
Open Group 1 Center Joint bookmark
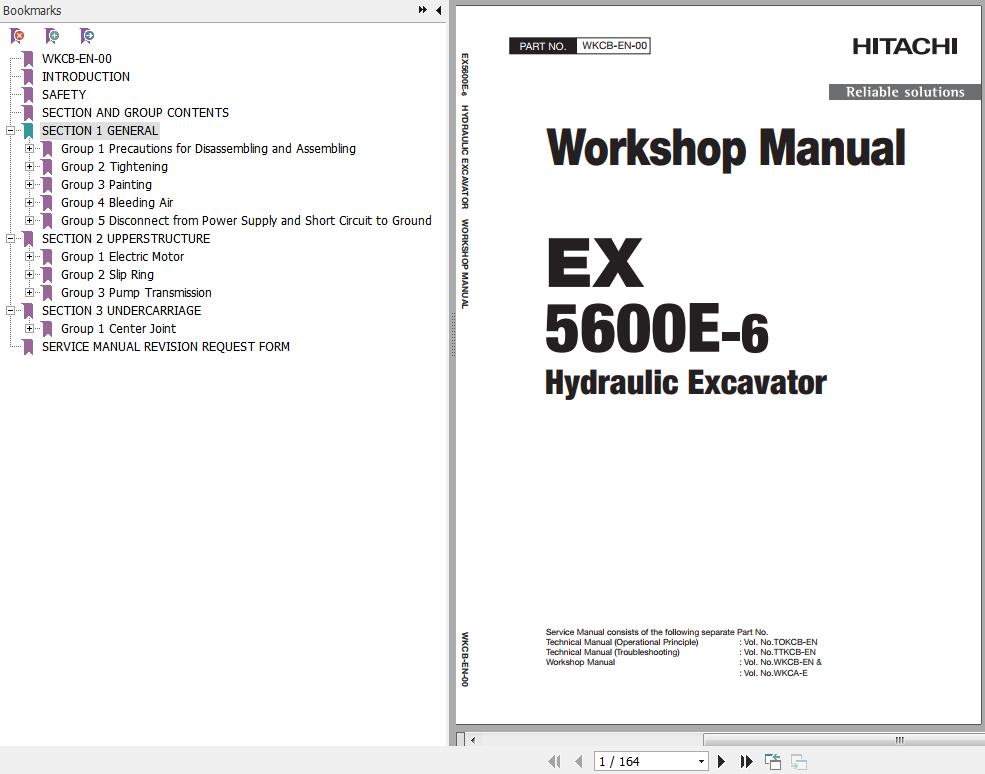118,329
